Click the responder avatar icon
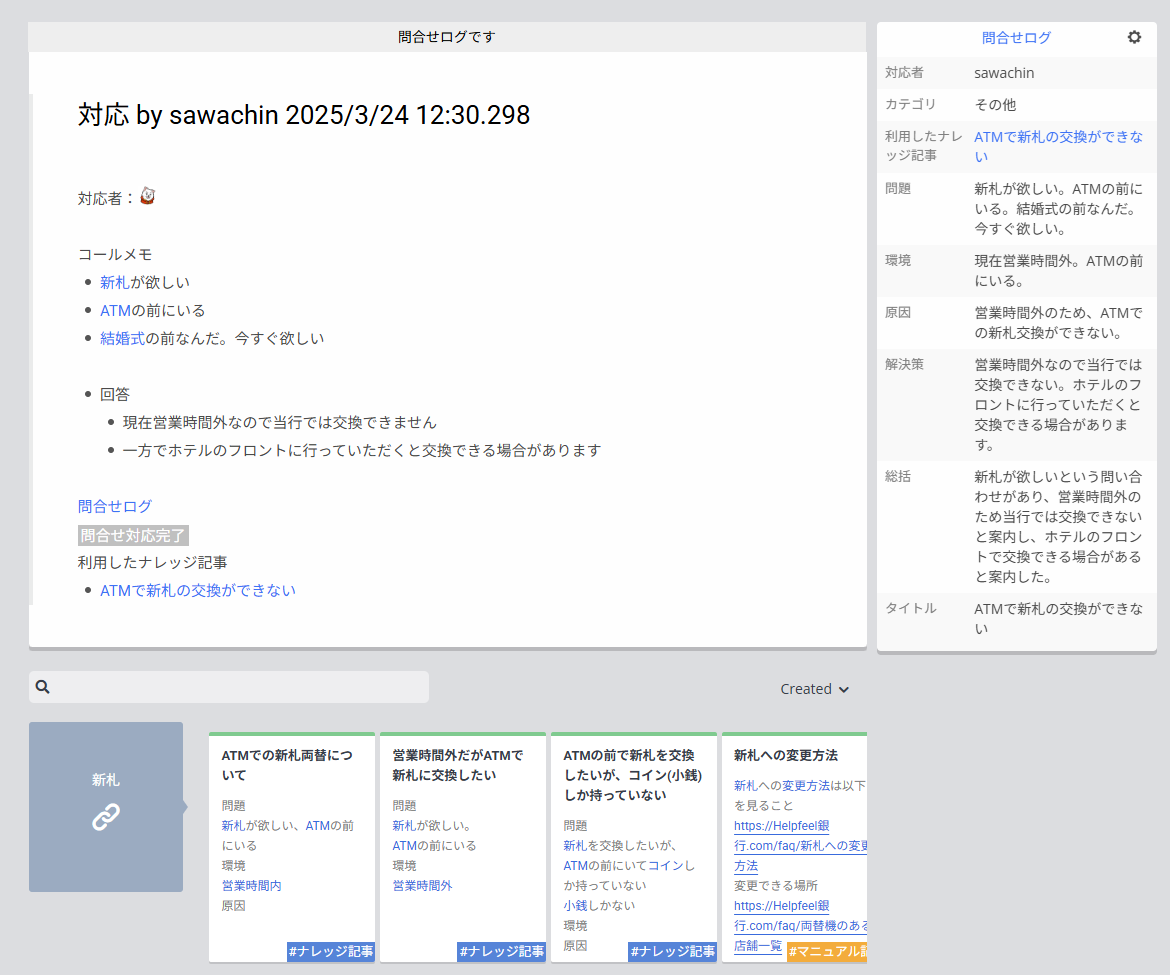The height and width of the screenshot is (975, 1170). click(x=147, y=197)
